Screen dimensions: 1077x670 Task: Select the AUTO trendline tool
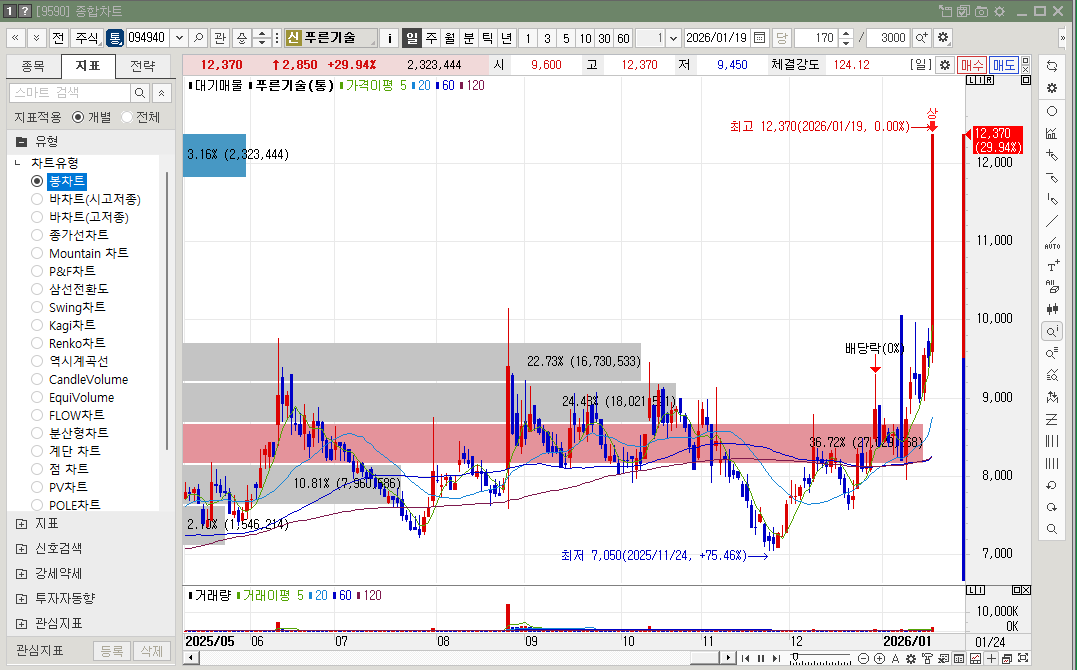pos(1052,243)
